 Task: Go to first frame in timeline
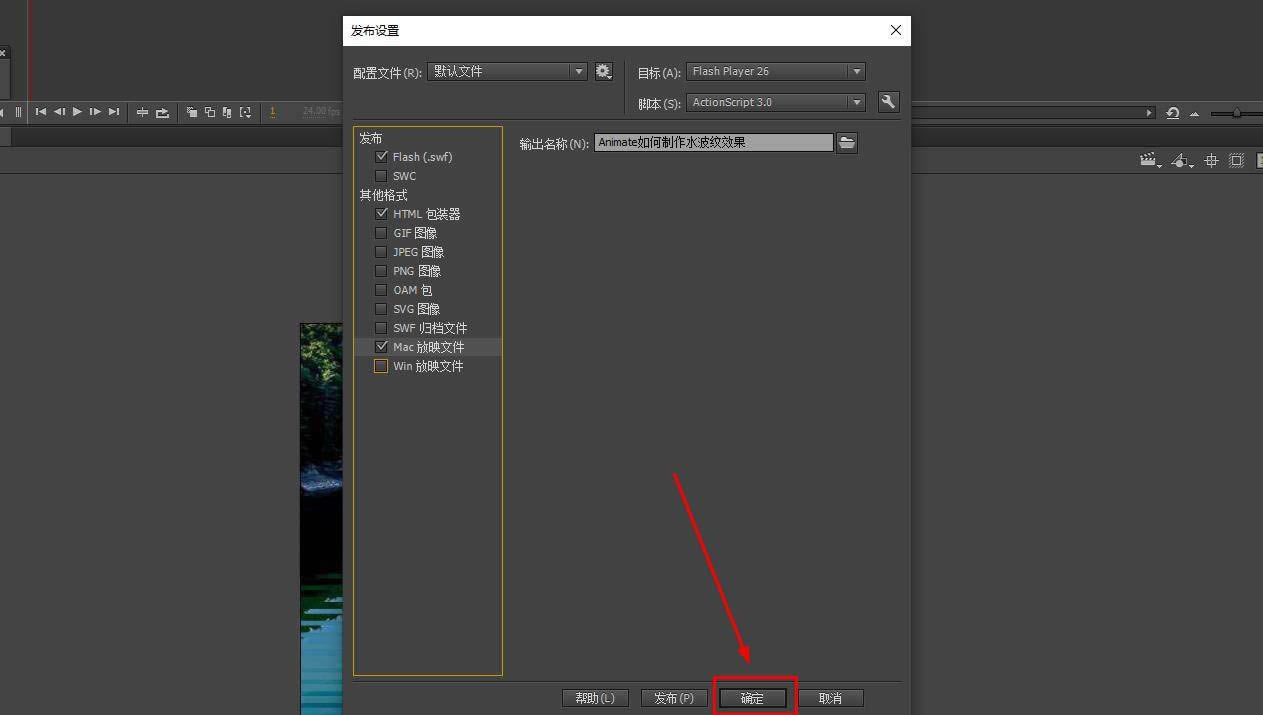pos(41,112)
